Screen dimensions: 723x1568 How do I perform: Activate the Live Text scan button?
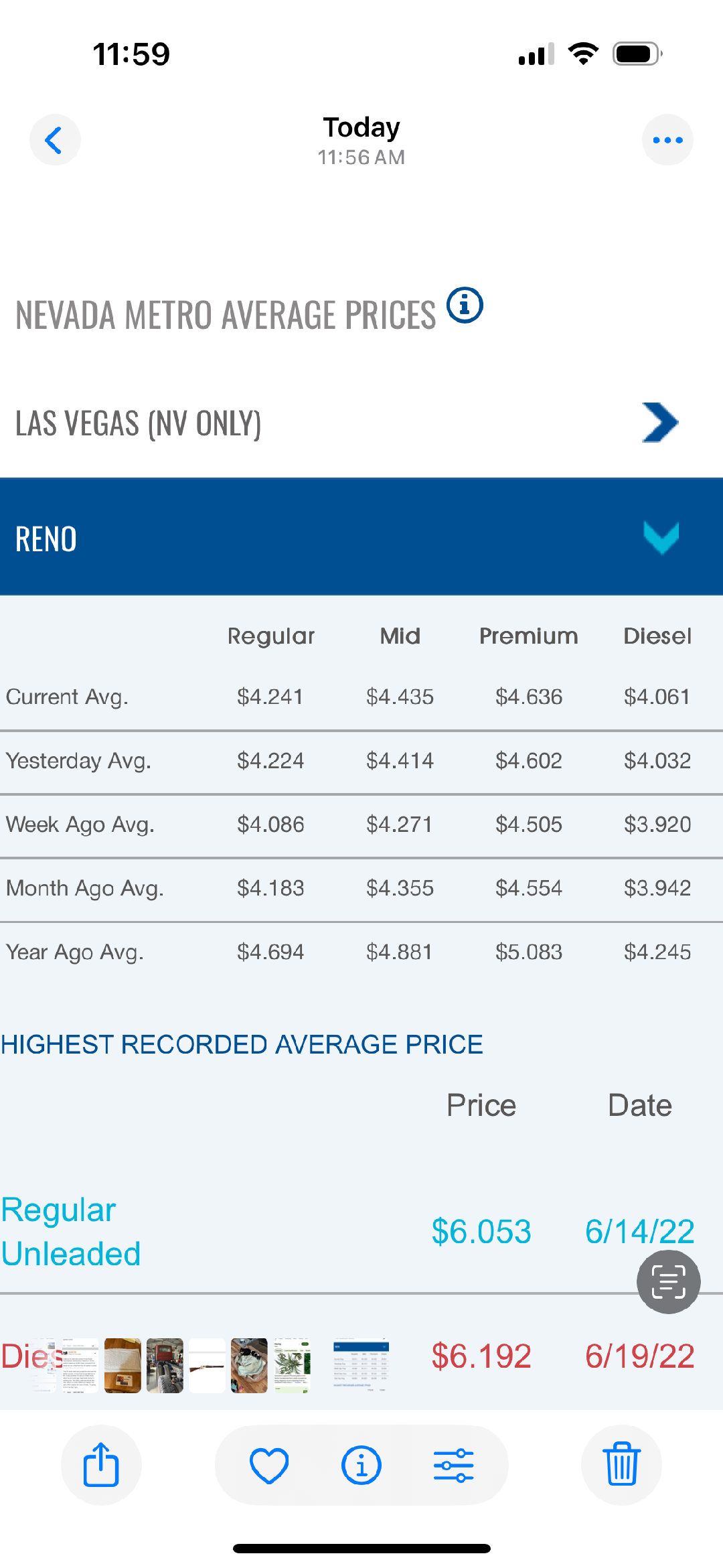[668, 1282]
